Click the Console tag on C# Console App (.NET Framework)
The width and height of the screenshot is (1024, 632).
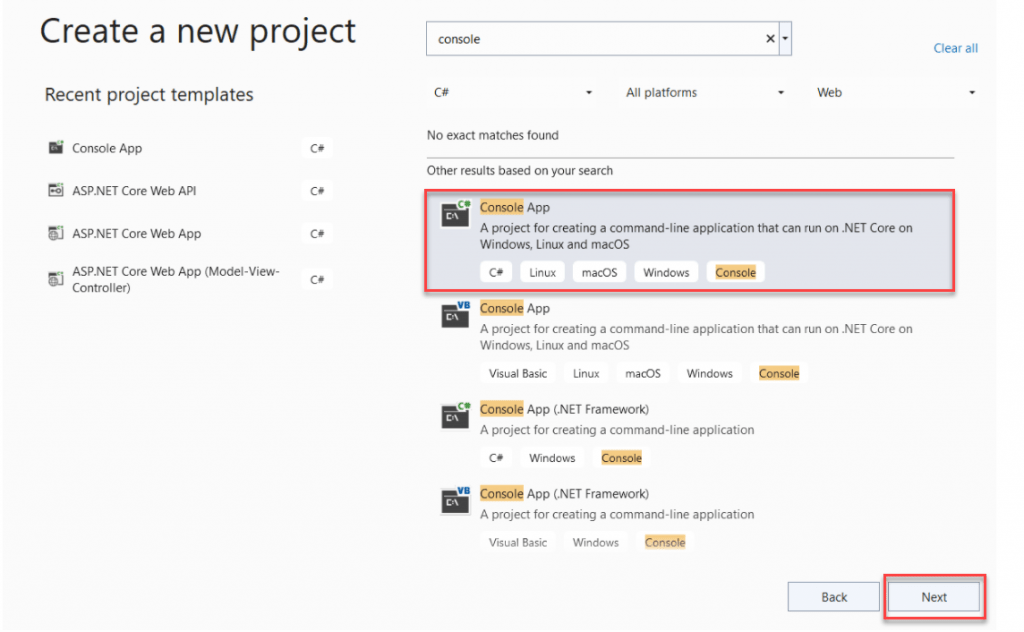[621, 458]
